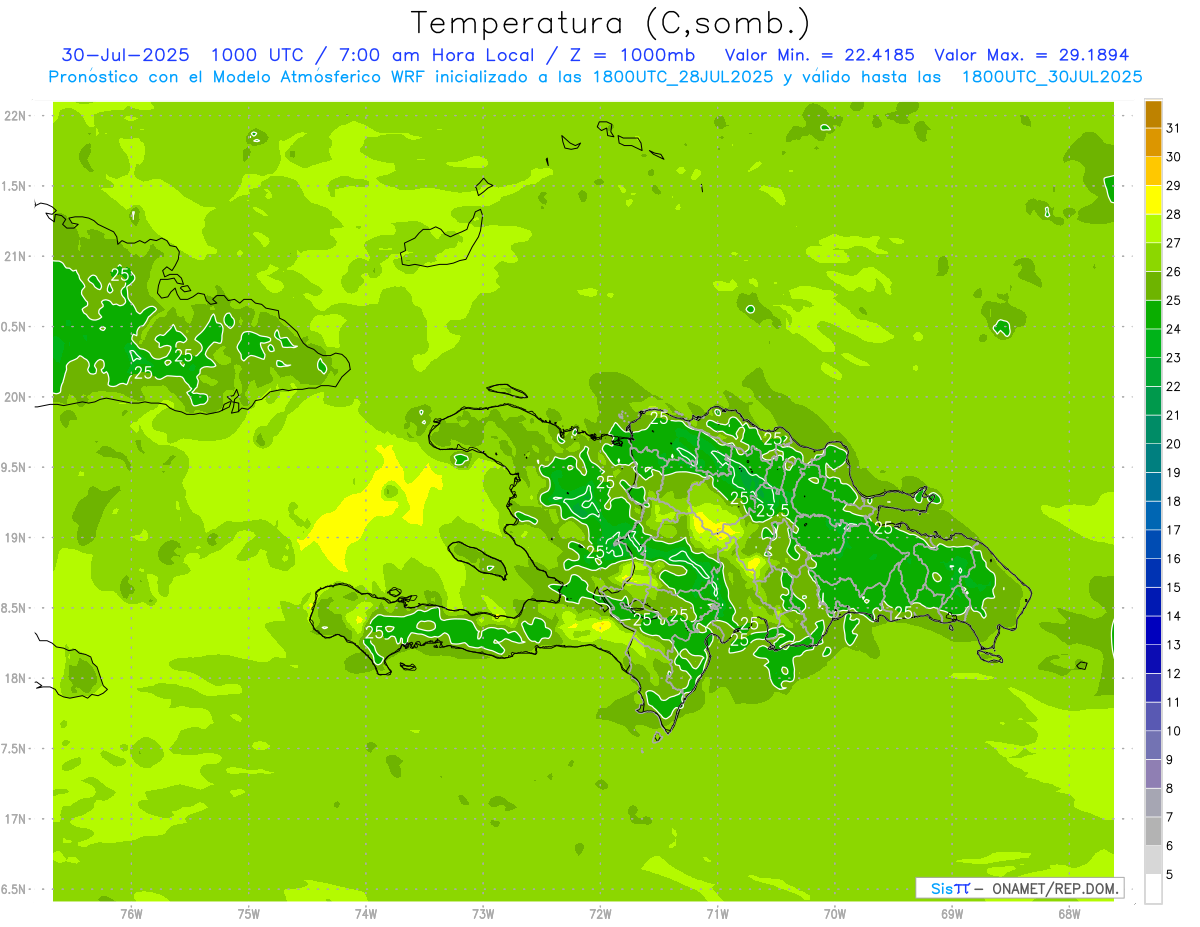Screen dimensions: 1200x927
Task: Click the '76W' longitude label
Action: pyautogui.click(x=131, y=915)
